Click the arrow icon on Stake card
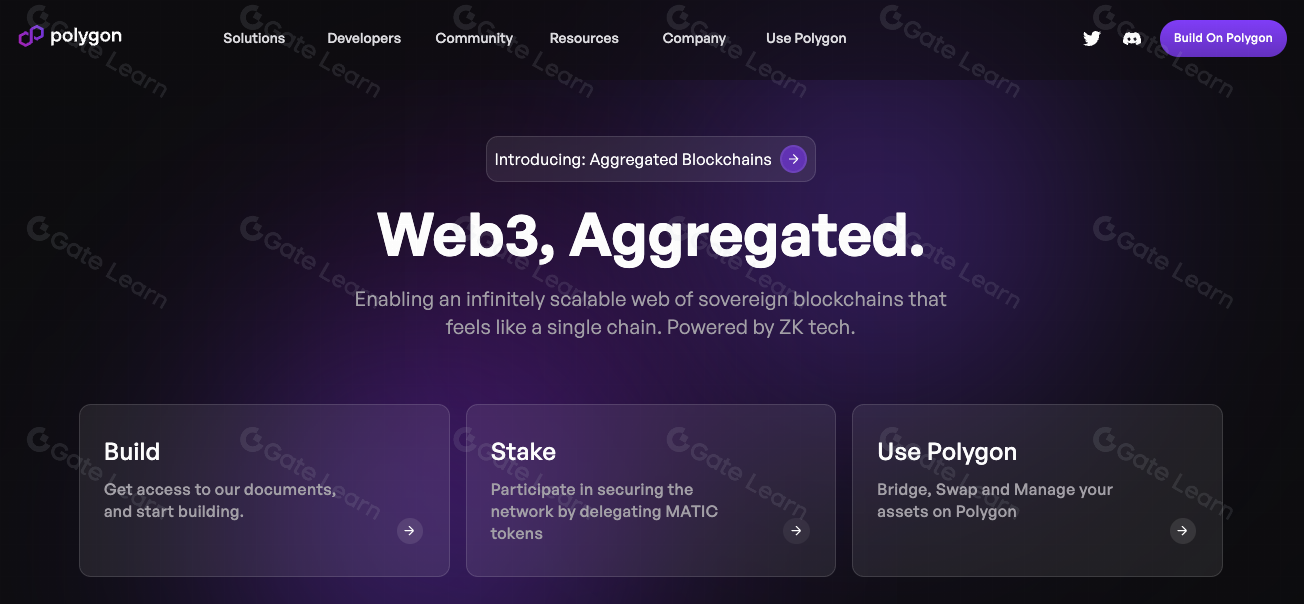The width and height of the screenshot is (1304, 604). coord(796,531)
